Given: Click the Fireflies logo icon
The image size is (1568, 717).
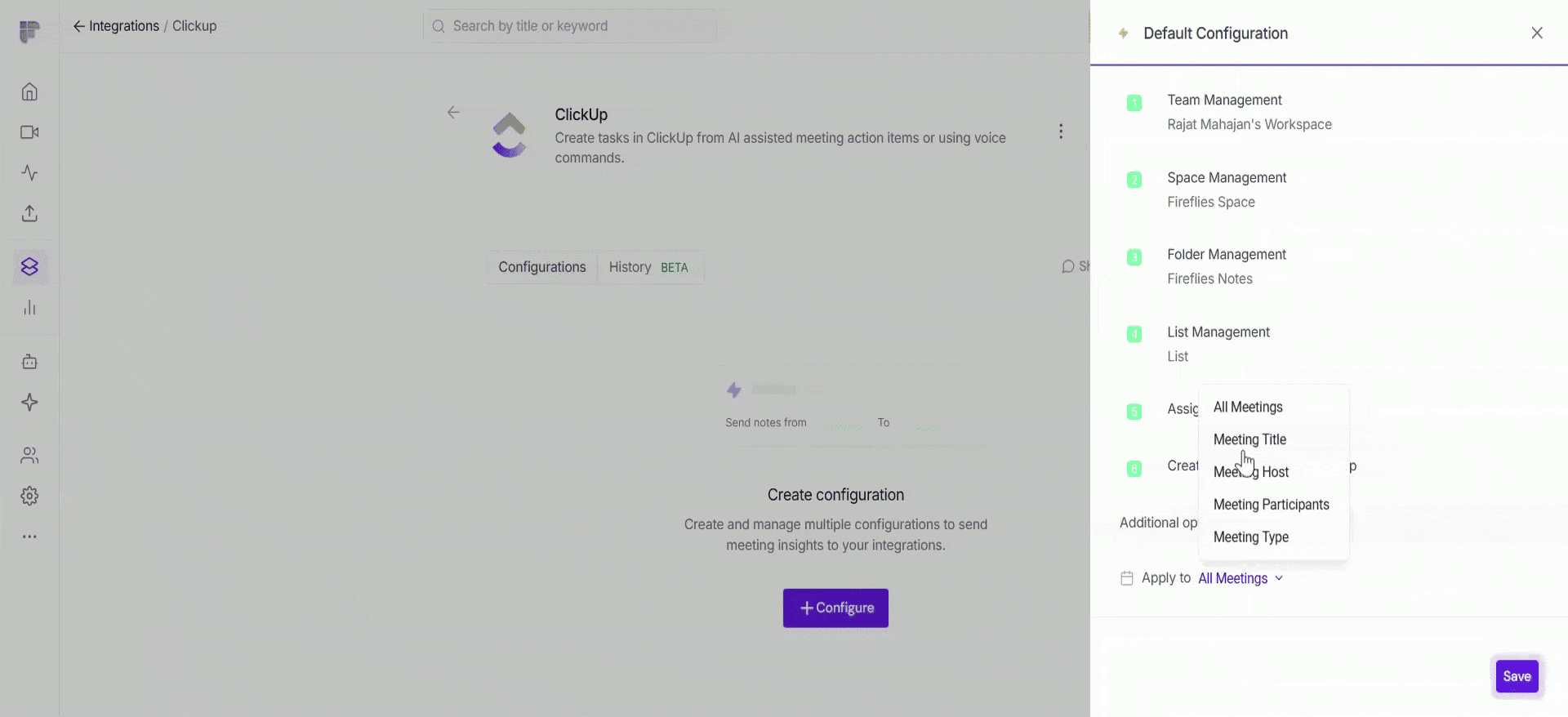Looking at the screenshot, I should click(29, 32).
